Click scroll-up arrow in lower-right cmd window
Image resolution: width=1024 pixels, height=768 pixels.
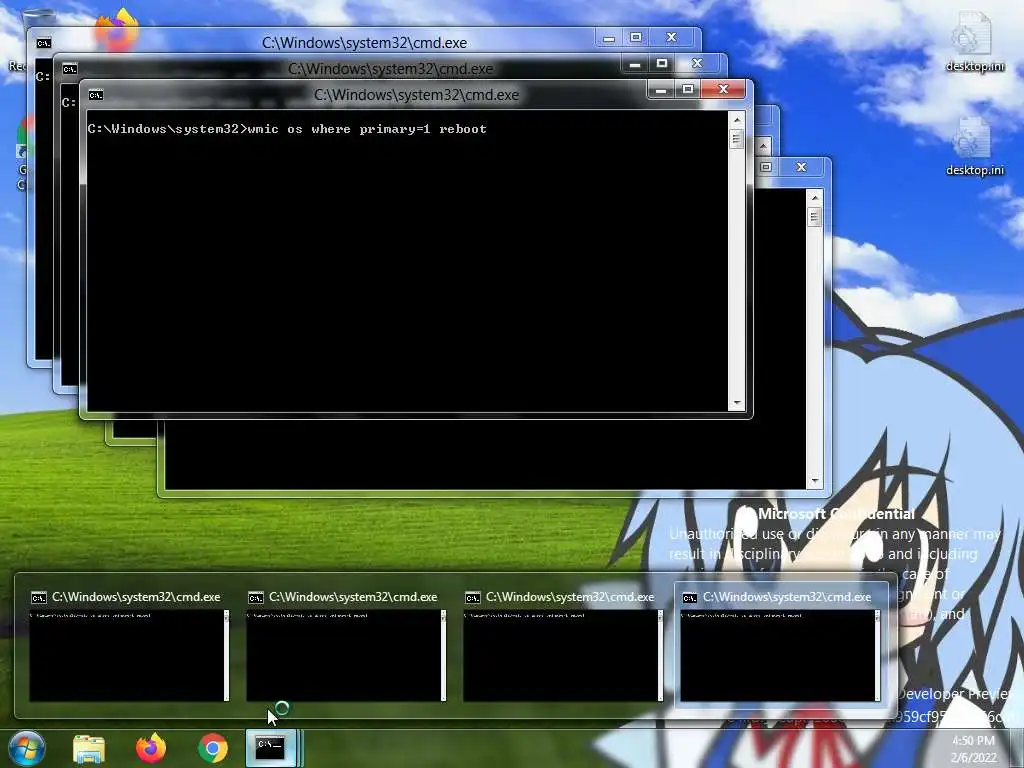tap(814, 198)
